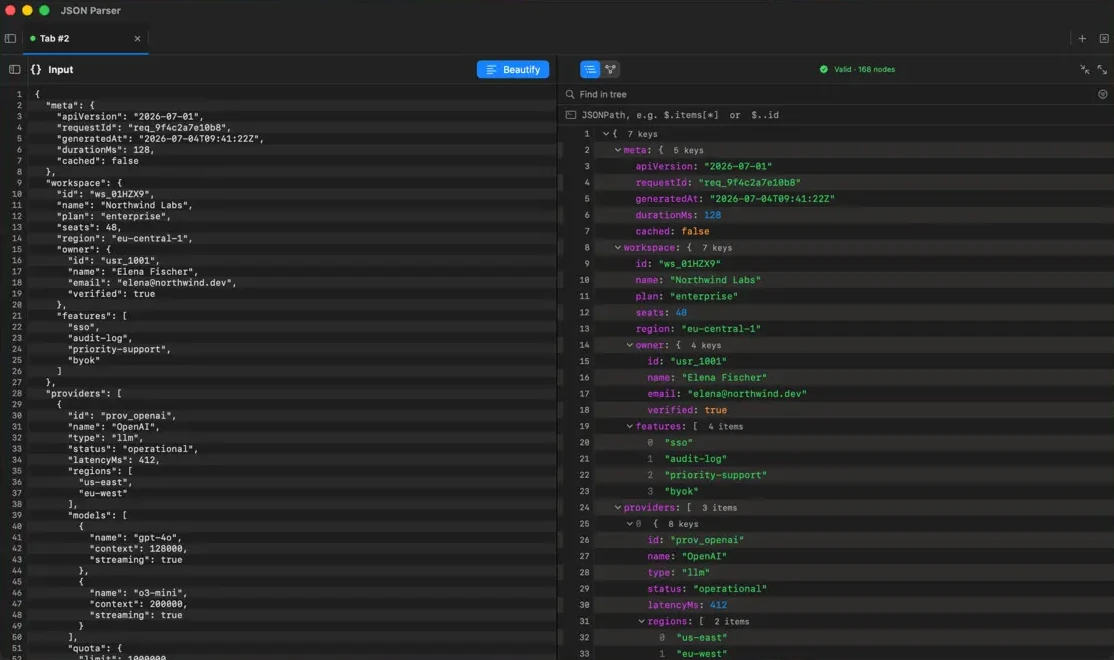The image size is (1114, 660).
Task: Click "context": 128000 in the editor
Action: coord(139,548)
